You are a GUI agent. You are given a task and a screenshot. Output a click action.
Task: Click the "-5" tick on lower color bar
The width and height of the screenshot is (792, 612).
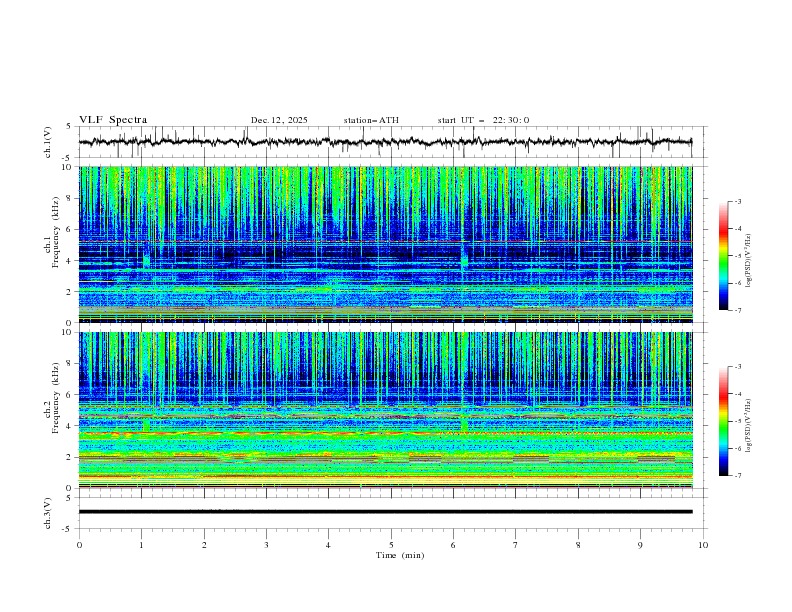(x=738, y=421)
